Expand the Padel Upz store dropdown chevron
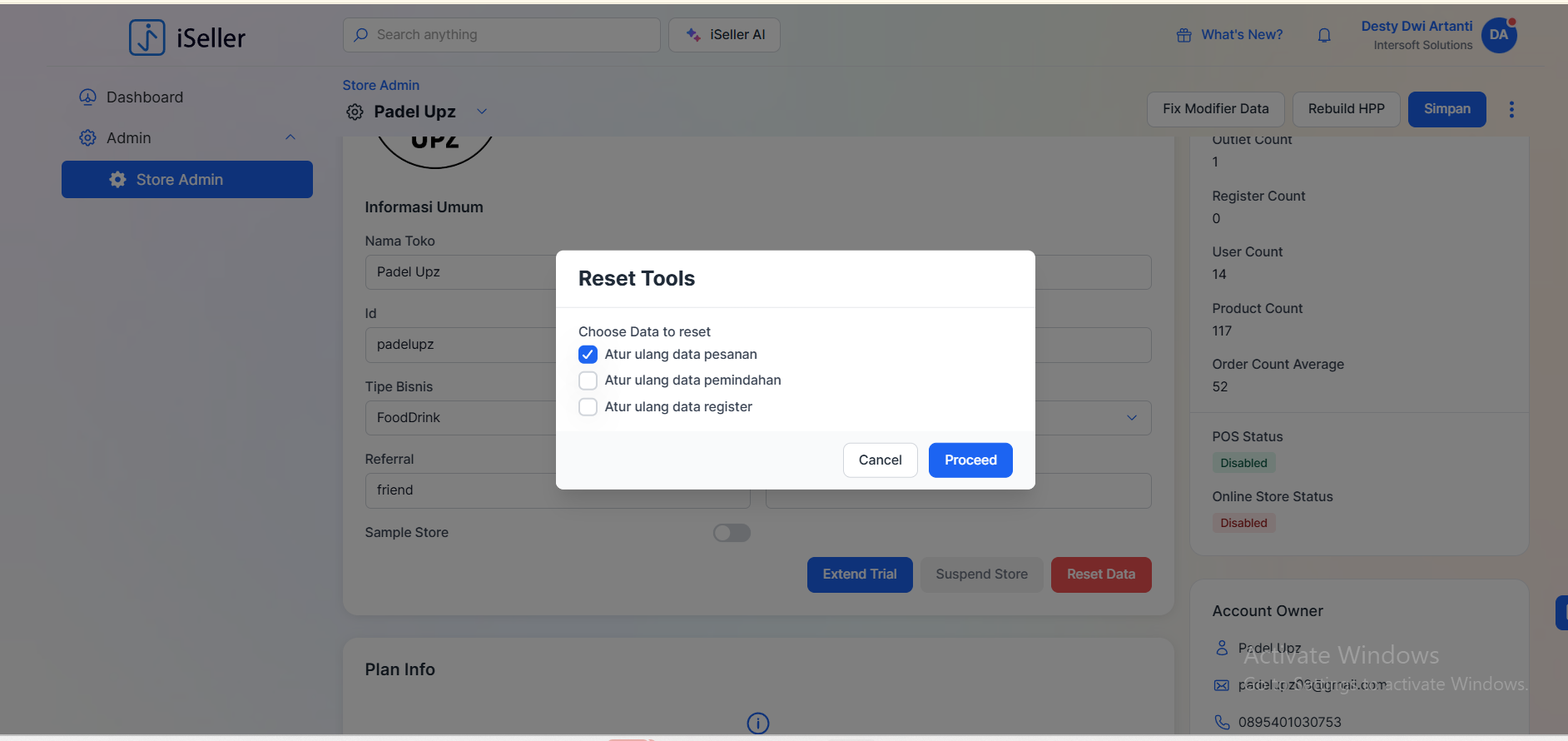1568x741 pixels. click(481, 112)
